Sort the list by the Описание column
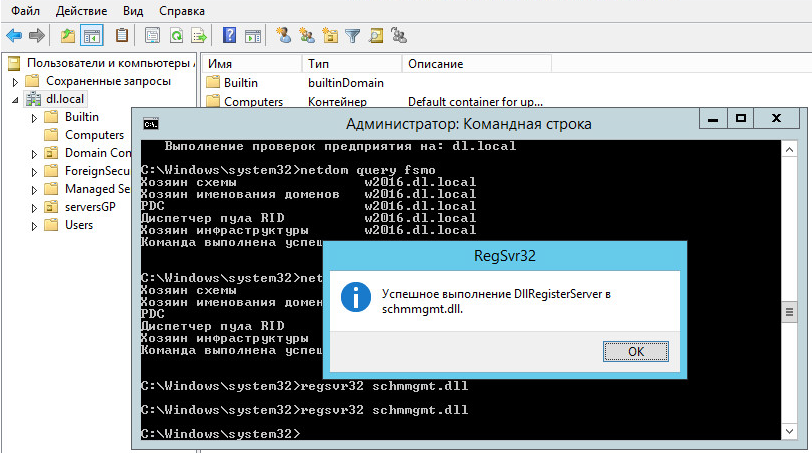812x453 pixels. pos(476,64)
